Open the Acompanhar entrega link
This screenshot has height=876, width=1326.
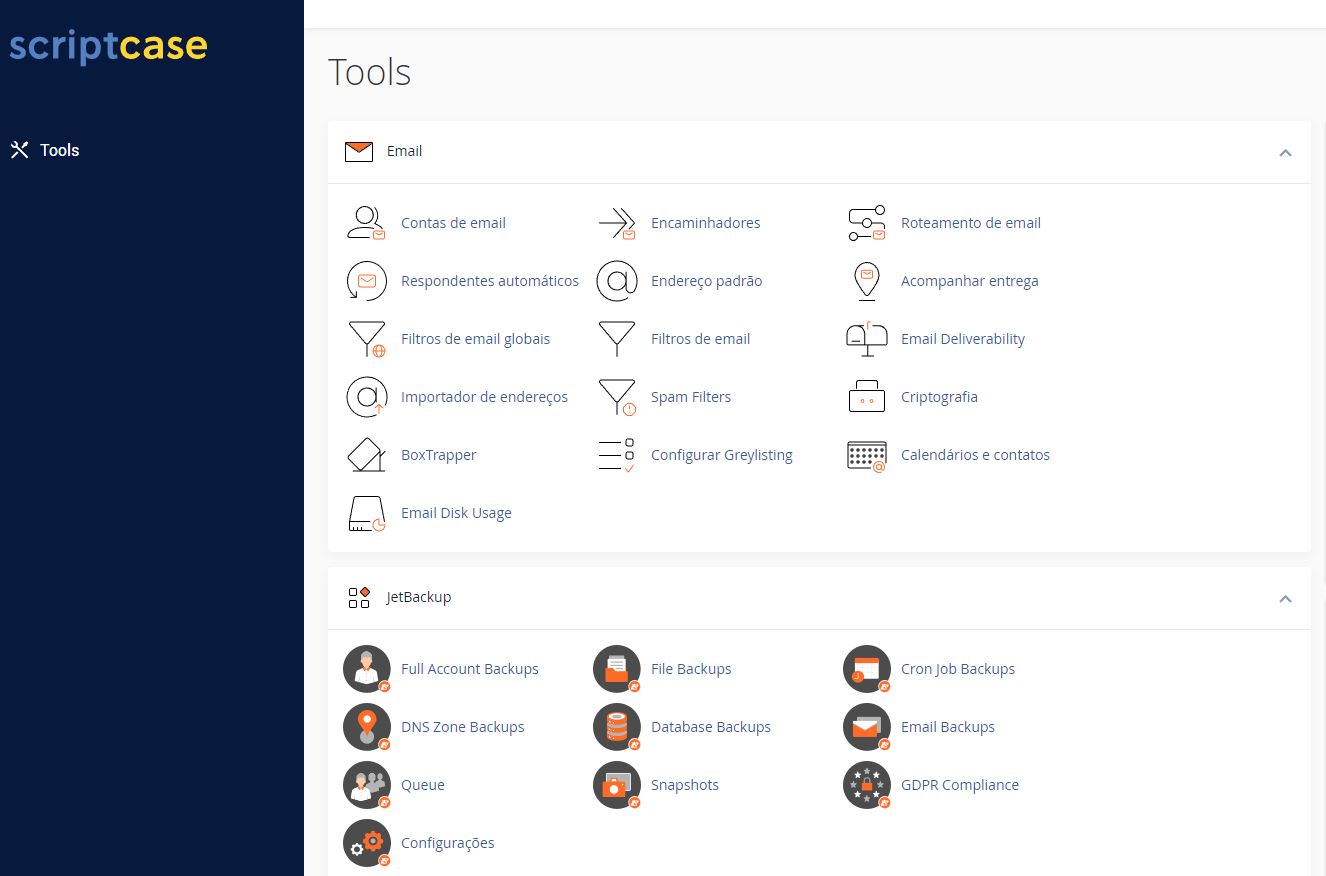click(969, 281)
